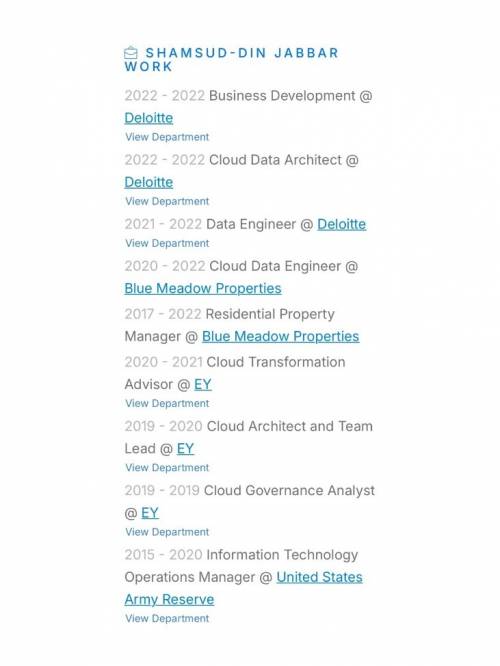The image size is (500, 666).
Task: View Department under Cloud Transformation Advisor
Action: point(167,404)
